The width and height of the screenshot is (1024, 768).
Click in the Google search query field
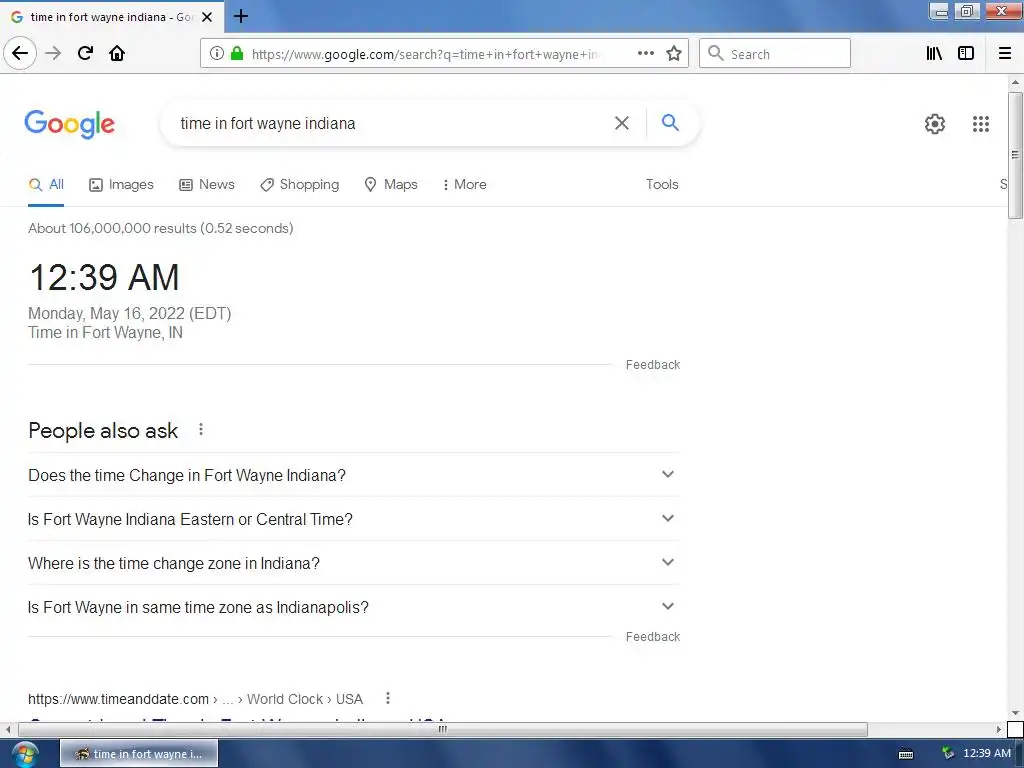392,123
